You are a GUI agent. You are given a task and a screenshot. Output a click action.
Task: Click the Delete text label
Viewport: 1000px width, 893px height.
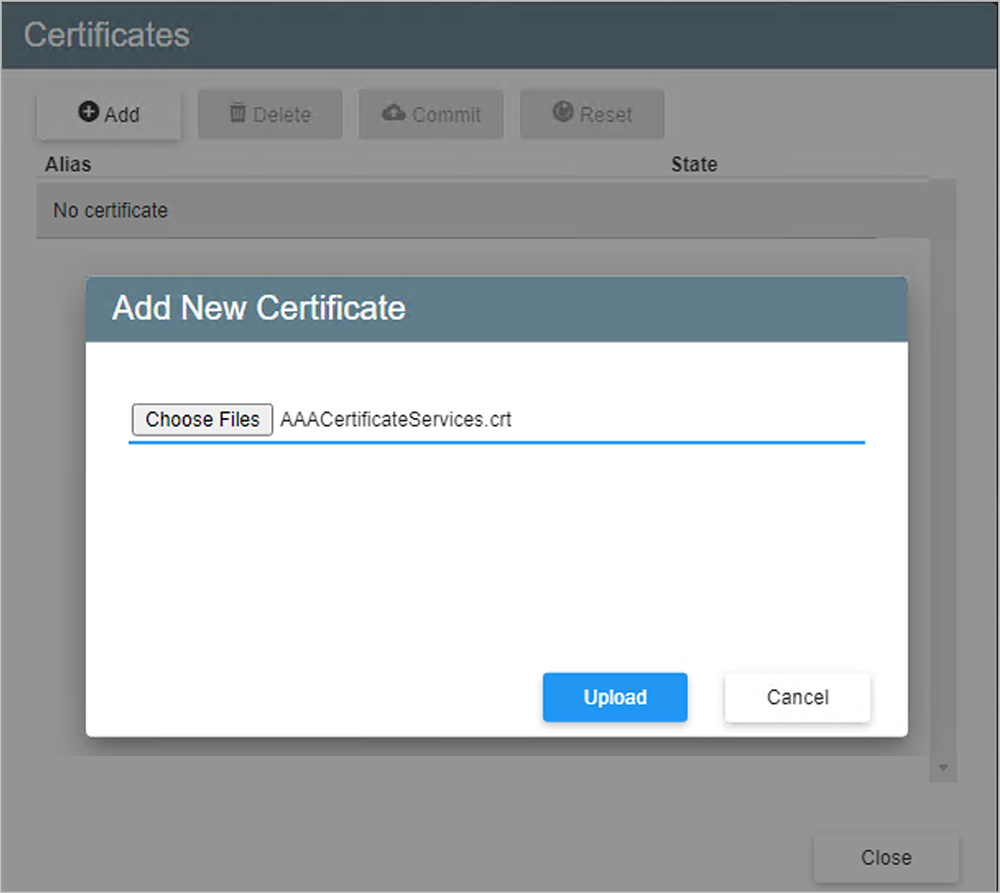282,115
